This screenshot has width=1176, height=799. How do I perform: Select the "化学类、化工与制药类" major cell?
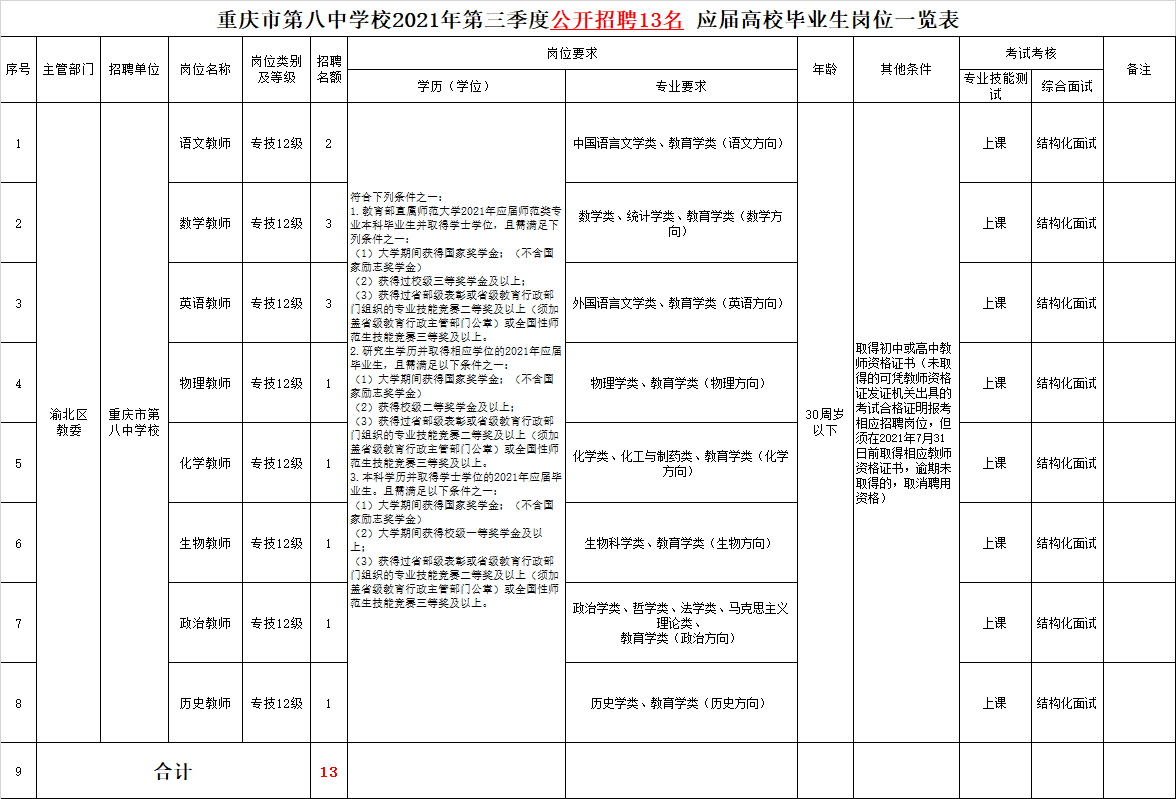681,464
